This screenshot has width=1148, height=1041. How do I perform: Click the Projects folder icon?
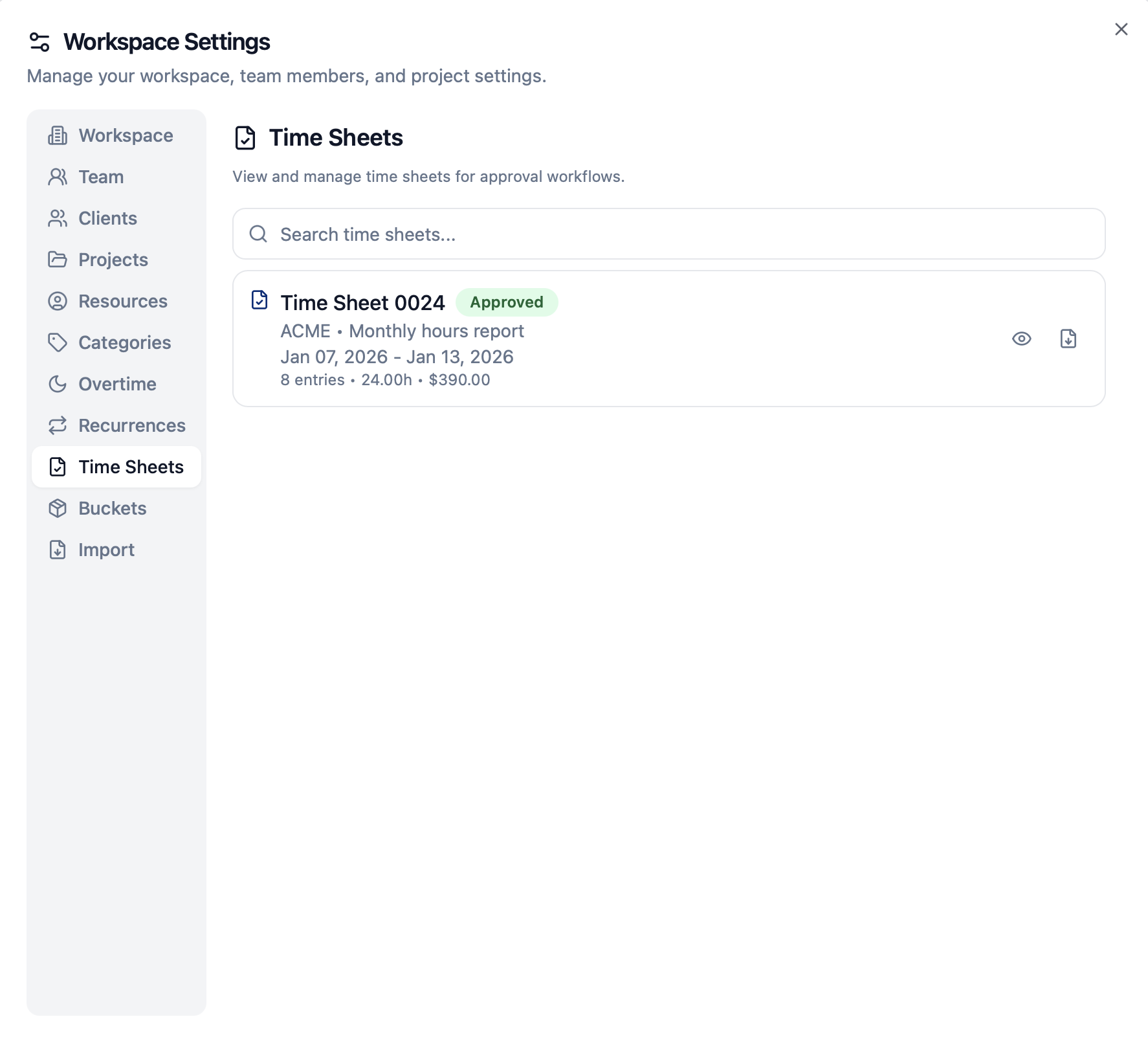58,260
